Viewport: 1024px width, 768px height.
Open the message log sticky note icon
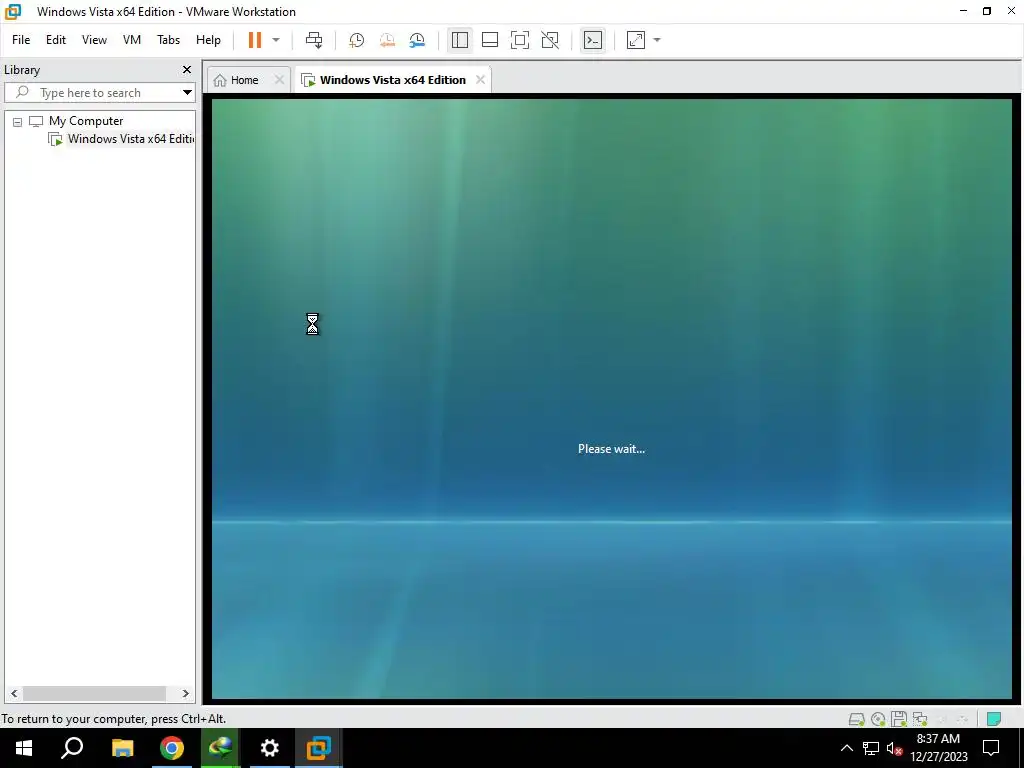point(994,719)
